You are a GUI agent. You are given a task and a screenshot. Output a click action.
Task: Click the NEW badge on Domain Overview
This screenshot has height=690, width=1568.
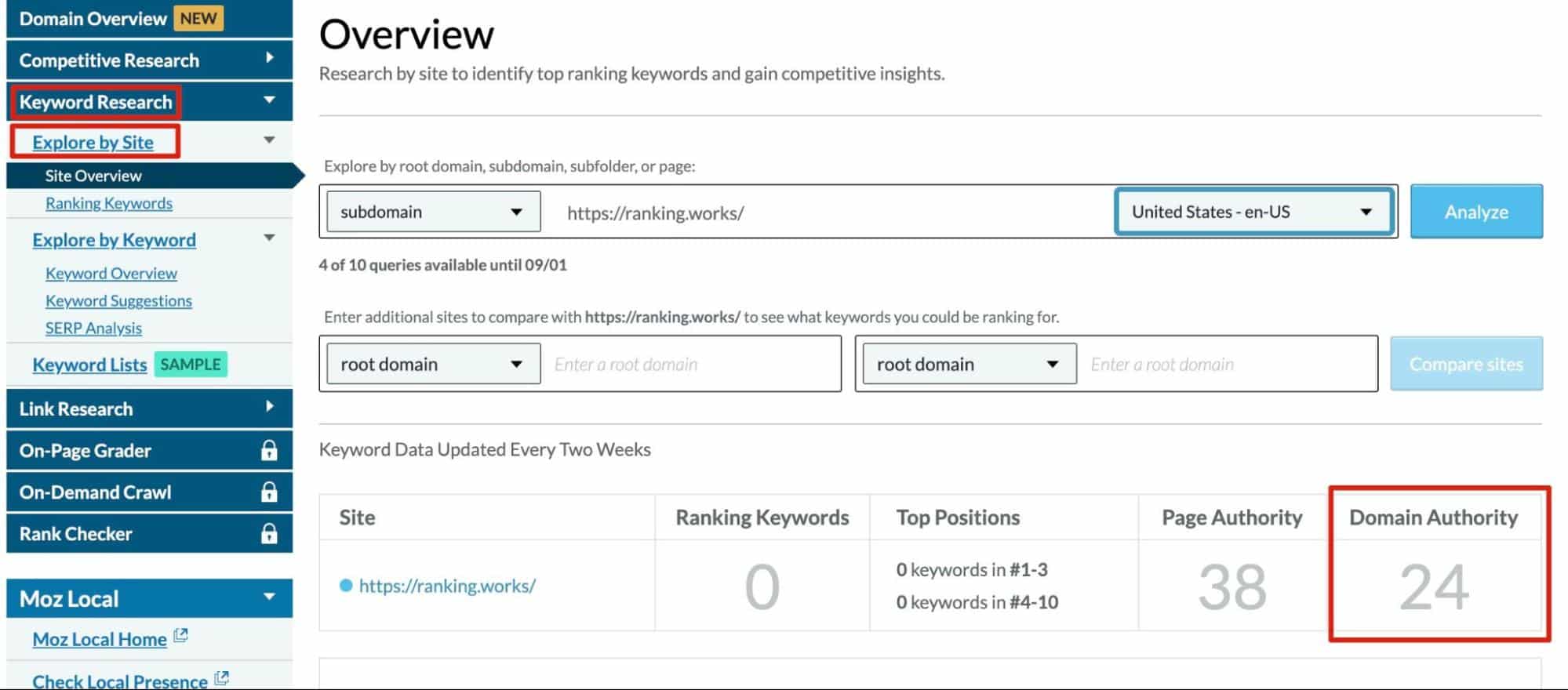pos(198,18)
